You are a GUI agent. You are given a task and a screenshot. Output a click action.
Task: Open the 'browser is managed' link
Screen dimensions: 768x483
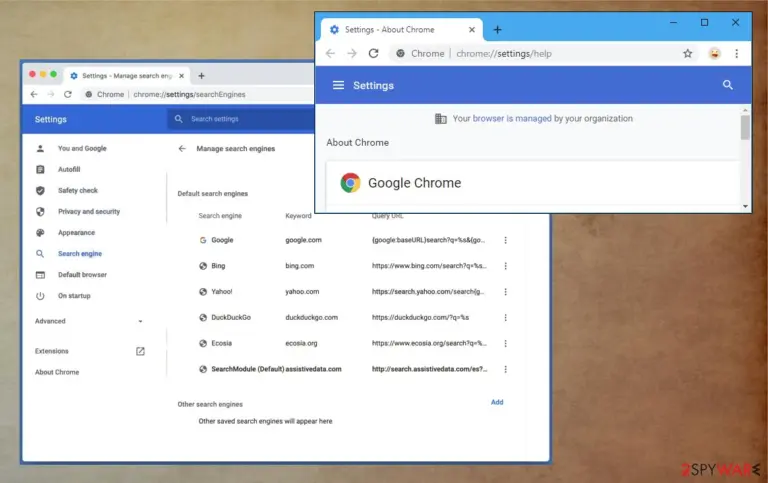(x=512, y=119)
